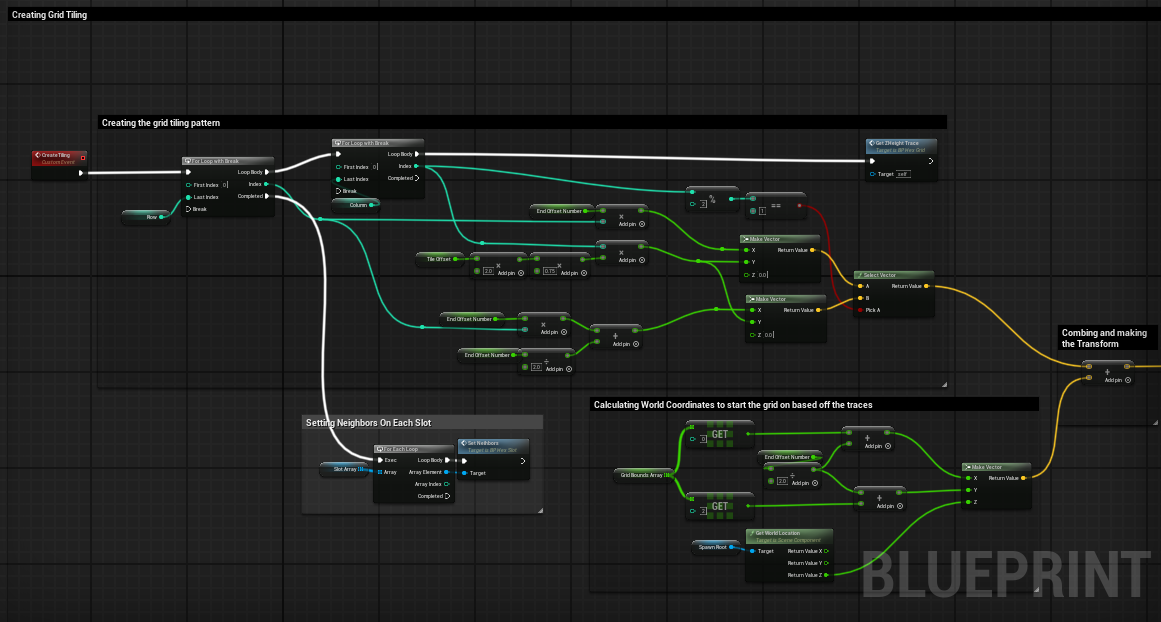Click the self Target field on Get ZHeight Trace
Viewport: 1161px width, 622px height.
click(x=901, y=174)
